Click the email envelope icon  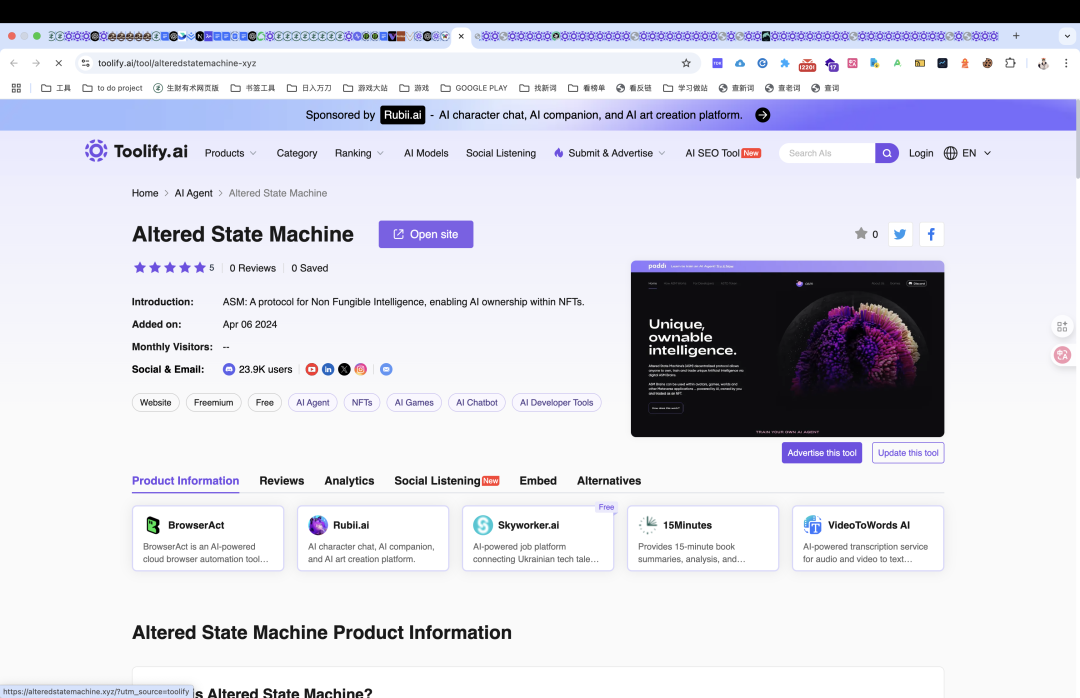[x=386, y=369]
